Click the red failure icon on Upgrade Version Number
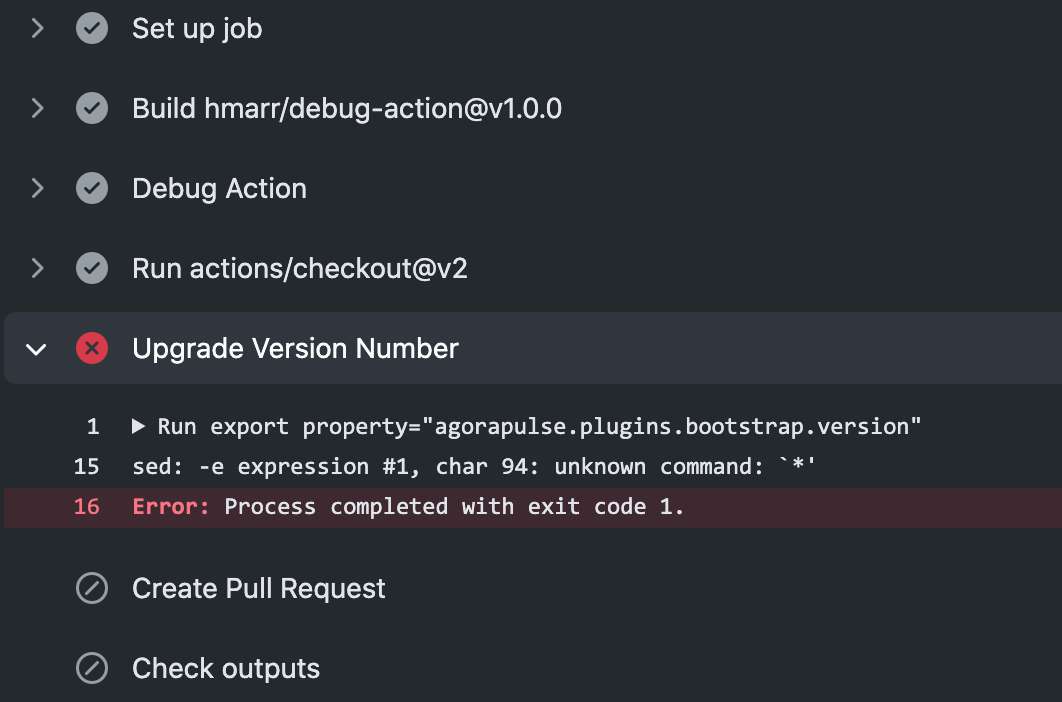Screen dimensions: 1062x702 click(91, 348)
